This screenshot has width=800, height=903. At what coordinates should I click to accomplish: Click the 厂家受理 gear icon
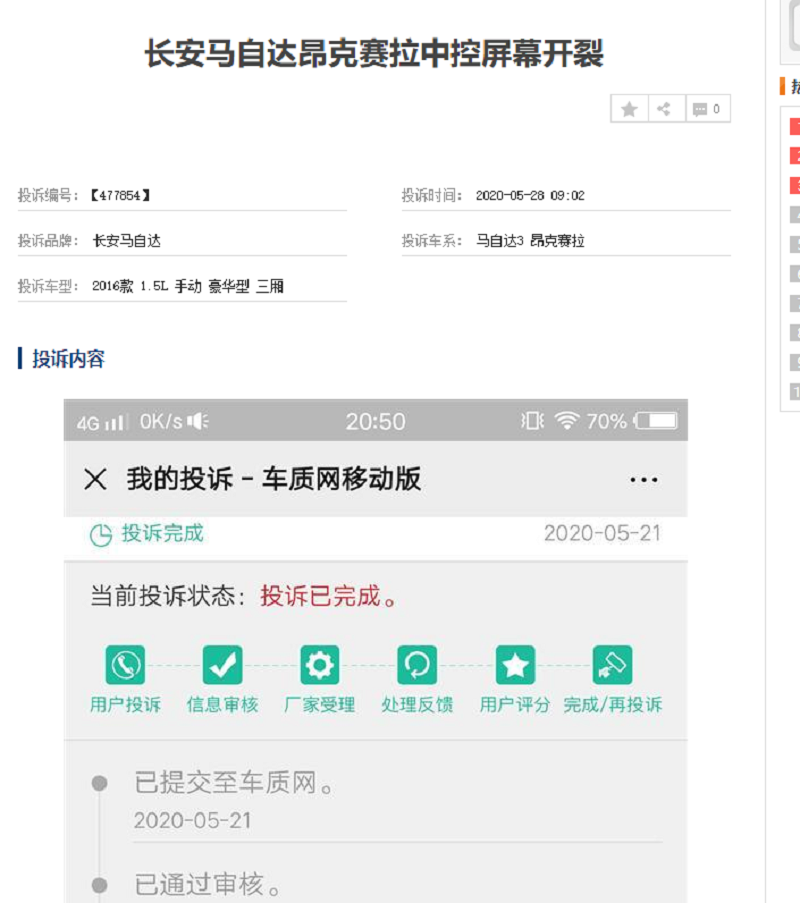[x=320, y=665]
